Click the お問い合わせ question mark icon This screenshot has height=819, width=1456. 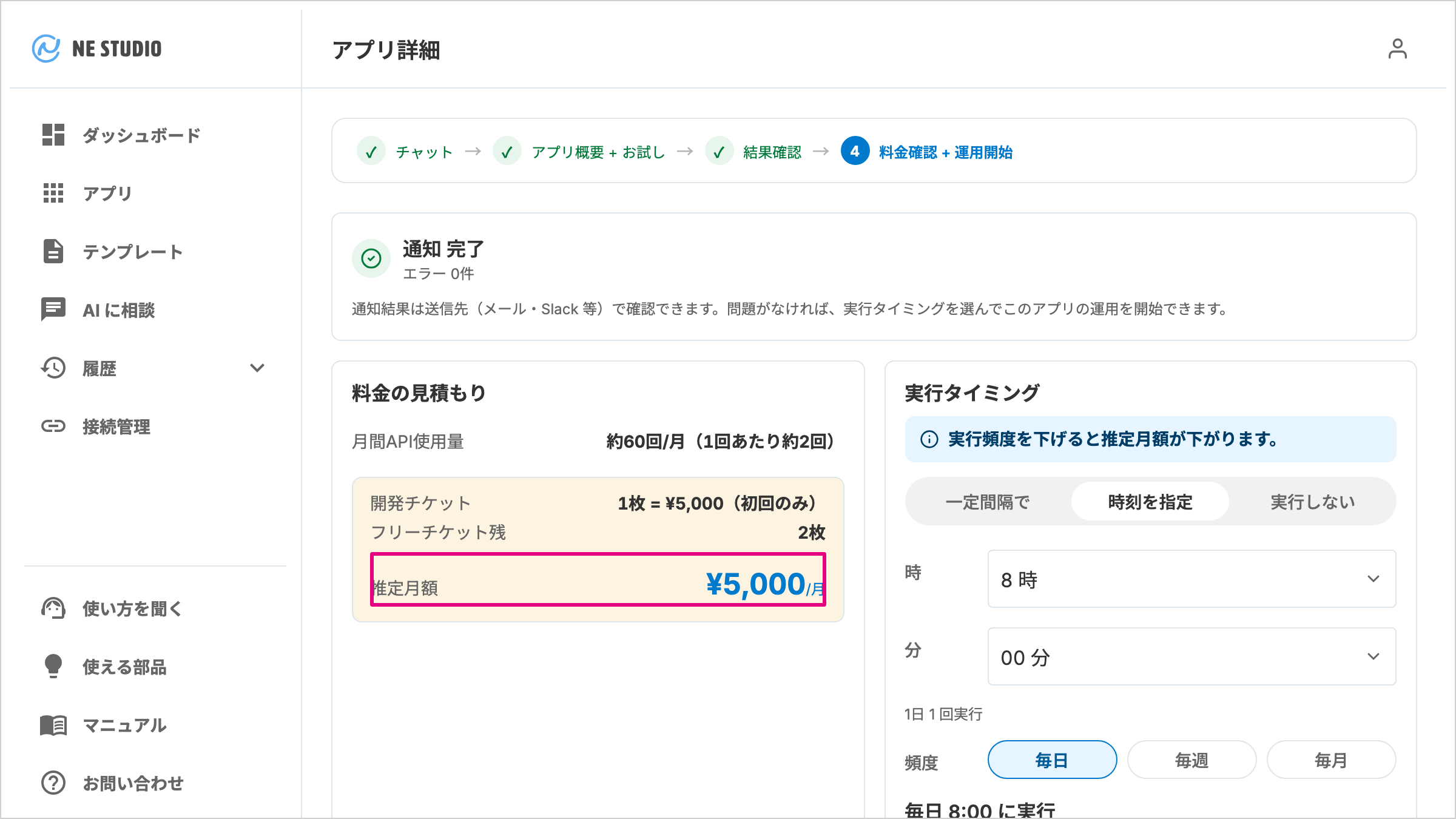click(53, 783)
